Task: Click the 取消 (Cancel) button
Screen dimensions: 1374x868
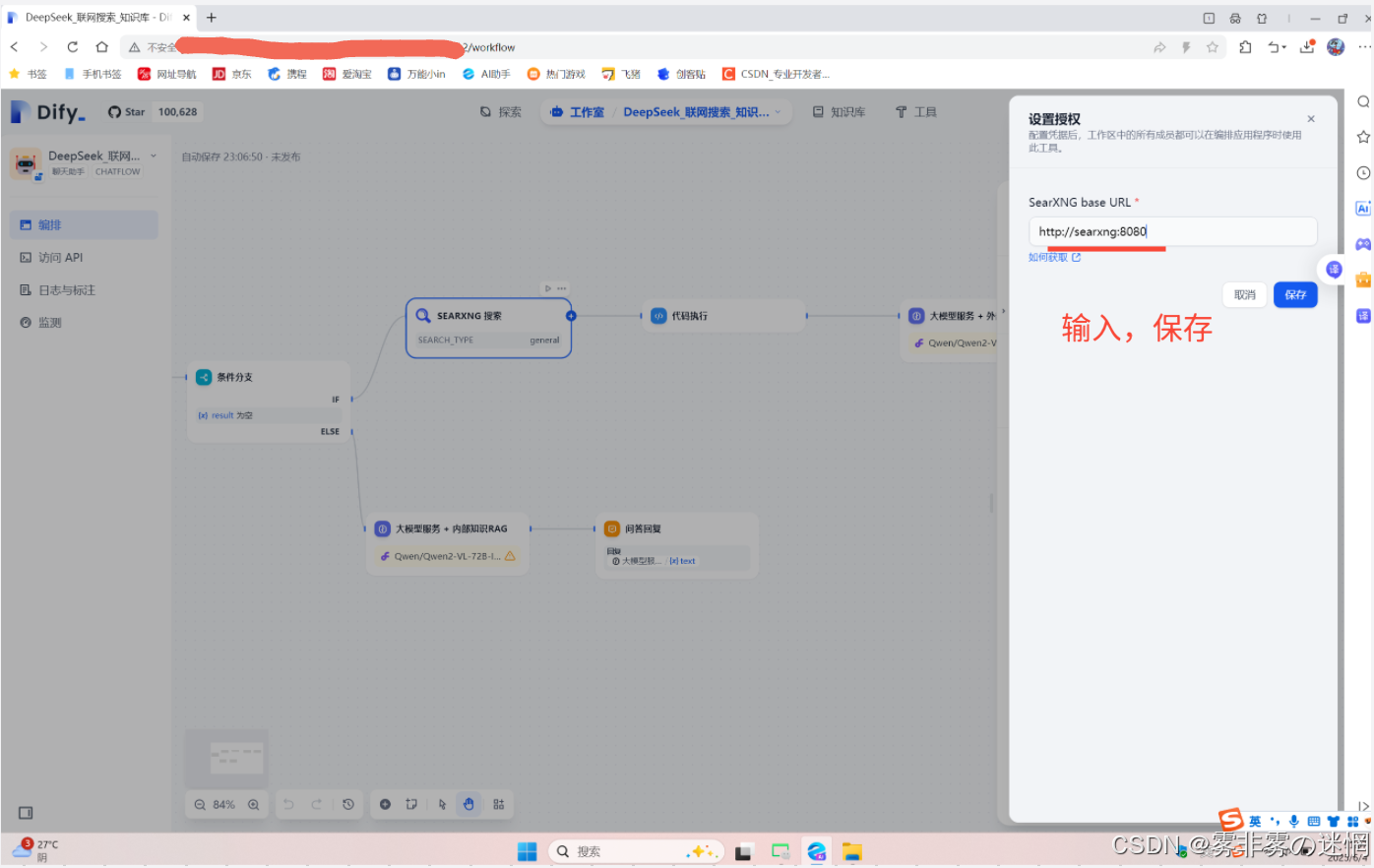Action: click(x=1245, y=294)
